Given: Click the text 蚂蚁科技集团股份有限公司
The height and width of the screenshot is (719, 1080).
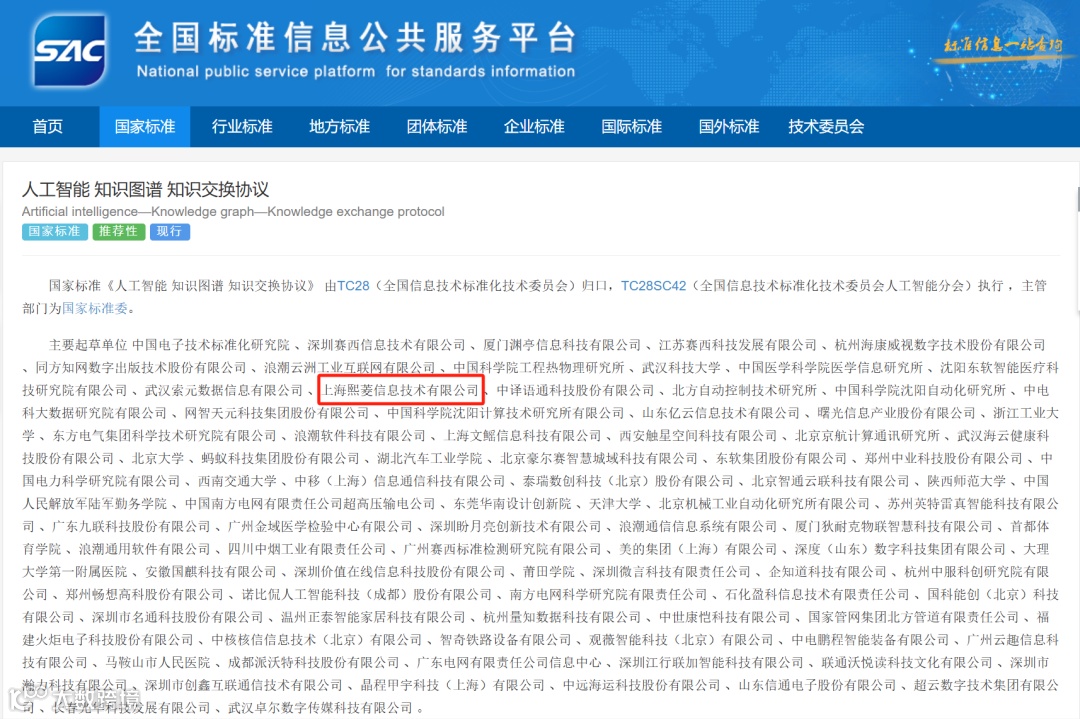Looking at the screenshot, I should [280, 459].
